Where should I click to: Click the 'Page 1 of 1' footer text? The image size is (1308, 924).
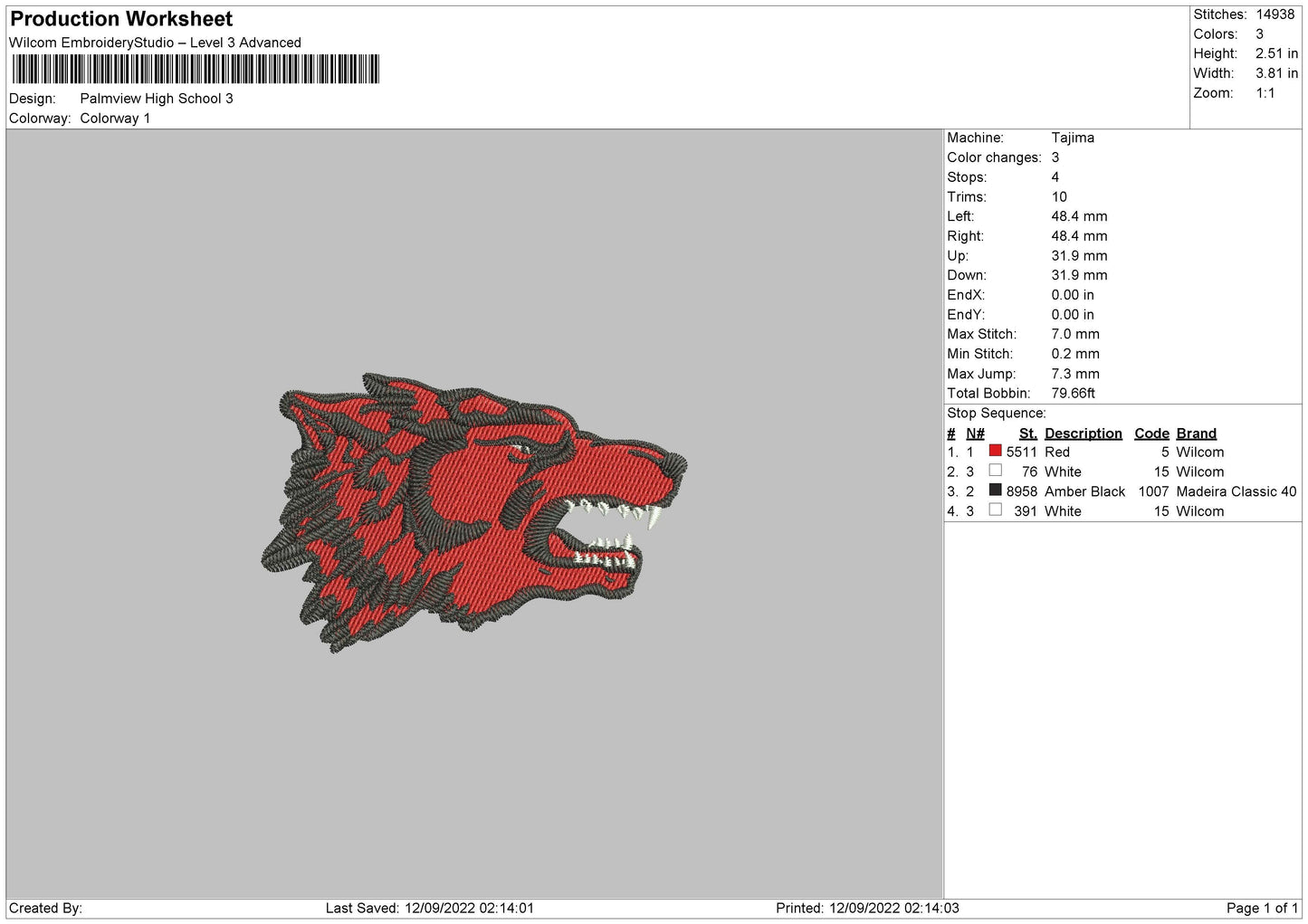[1262, 908]
